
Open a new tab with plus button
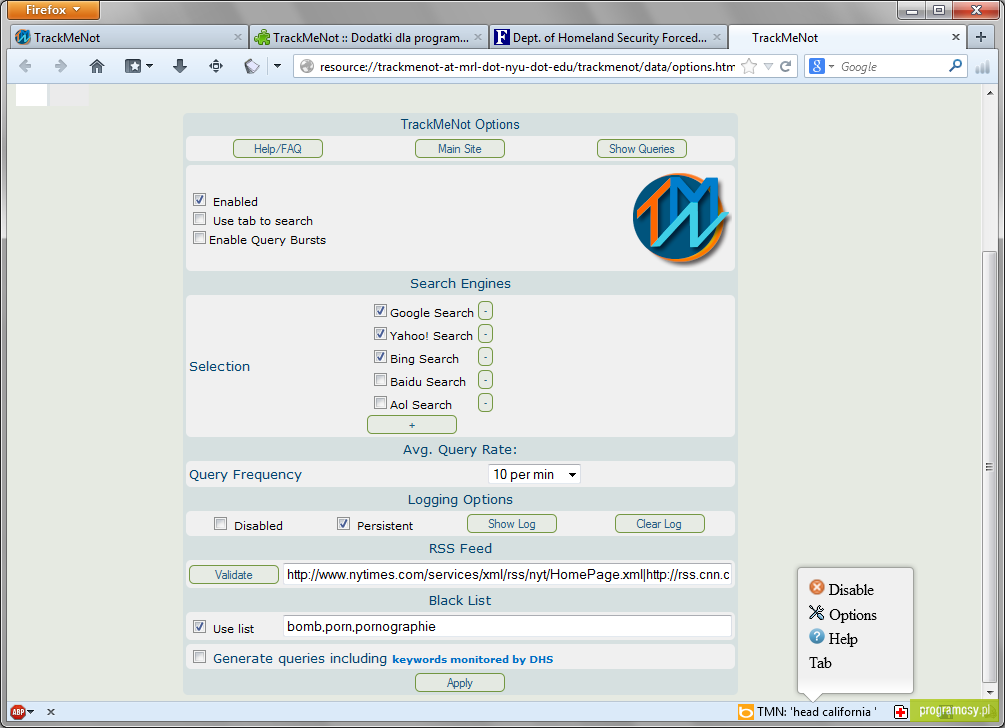[x=981, y=37]
